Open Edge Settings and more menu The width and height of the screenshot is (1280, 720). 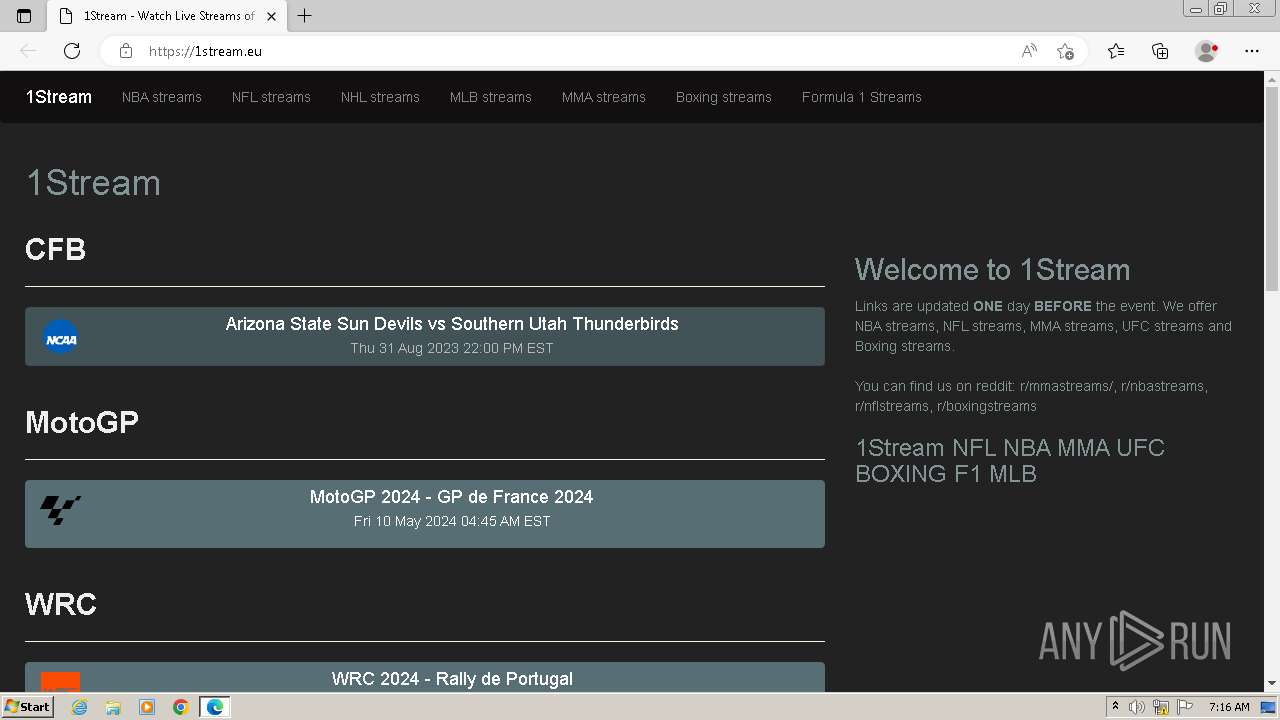(1252, 51)
